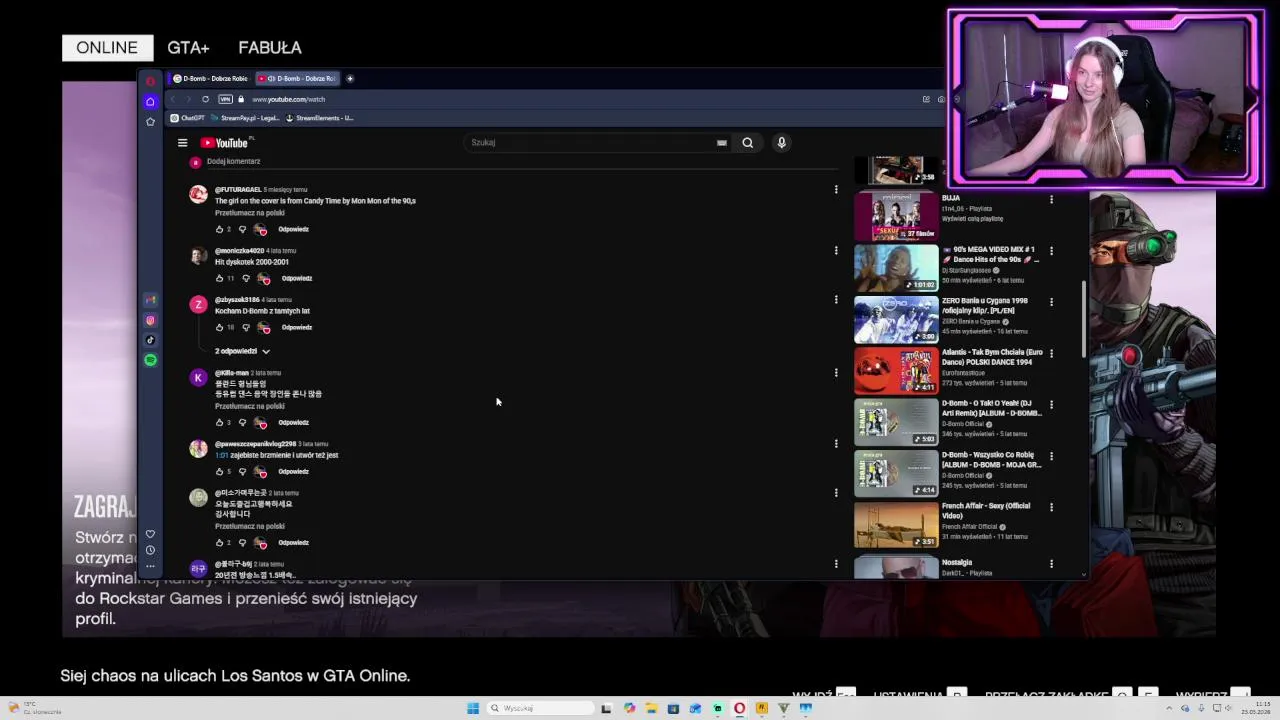Open the YouTube hamburger guide menu

click(x=182, y=143)
